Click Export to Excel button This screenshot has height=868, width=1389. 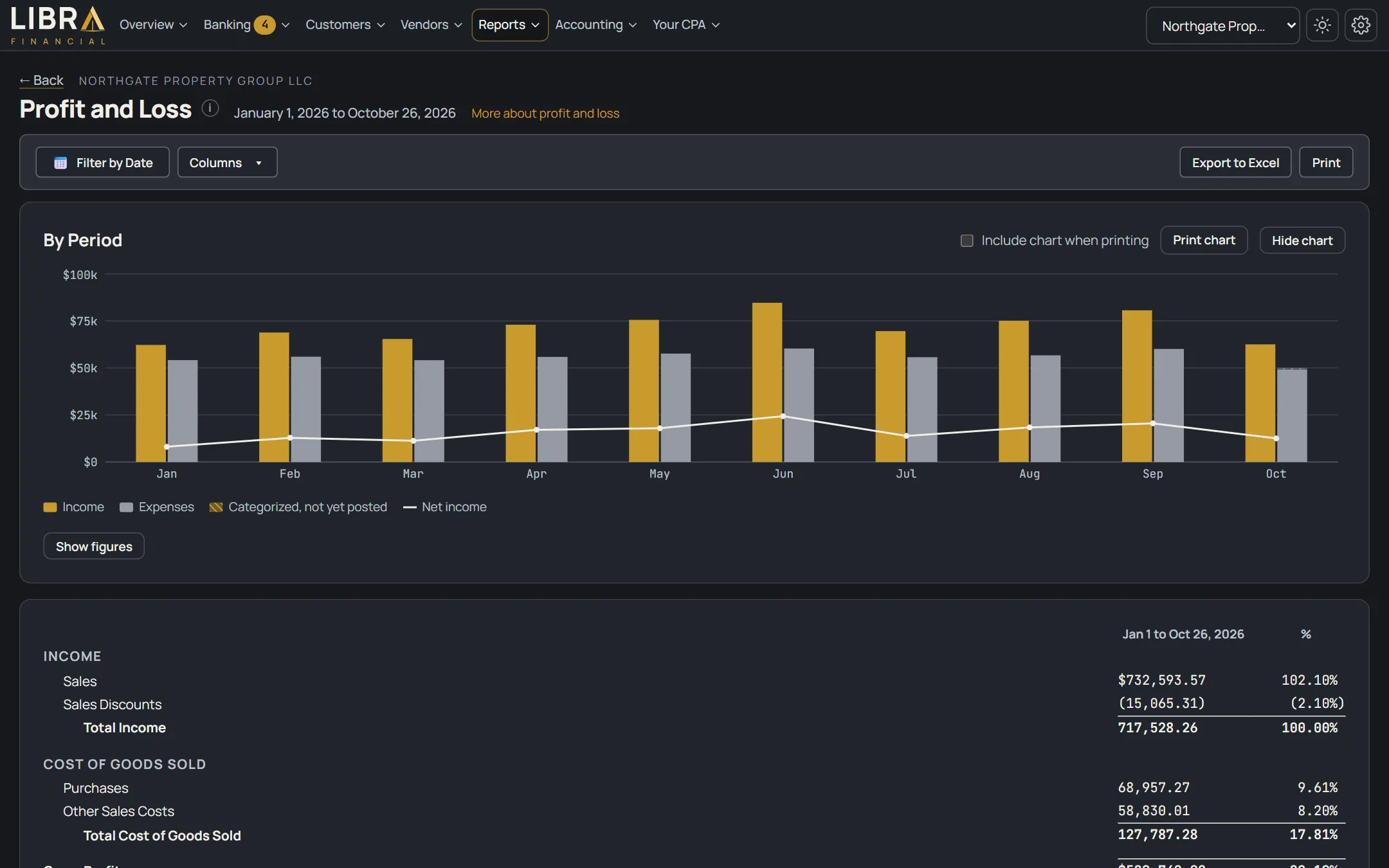point(1235,163)
